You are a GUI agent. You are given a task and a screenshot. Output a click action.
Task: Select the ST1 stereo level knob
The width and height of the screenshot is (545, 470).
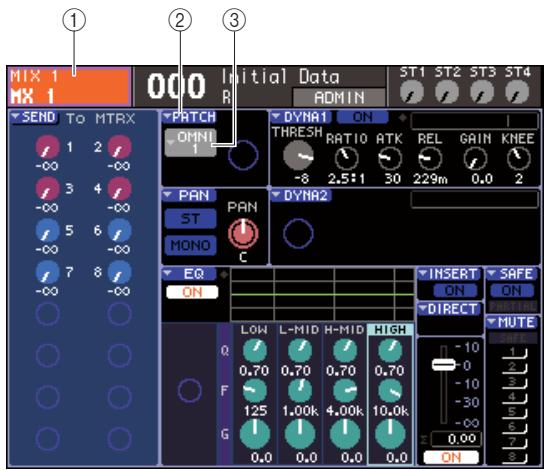coord(412,92)
